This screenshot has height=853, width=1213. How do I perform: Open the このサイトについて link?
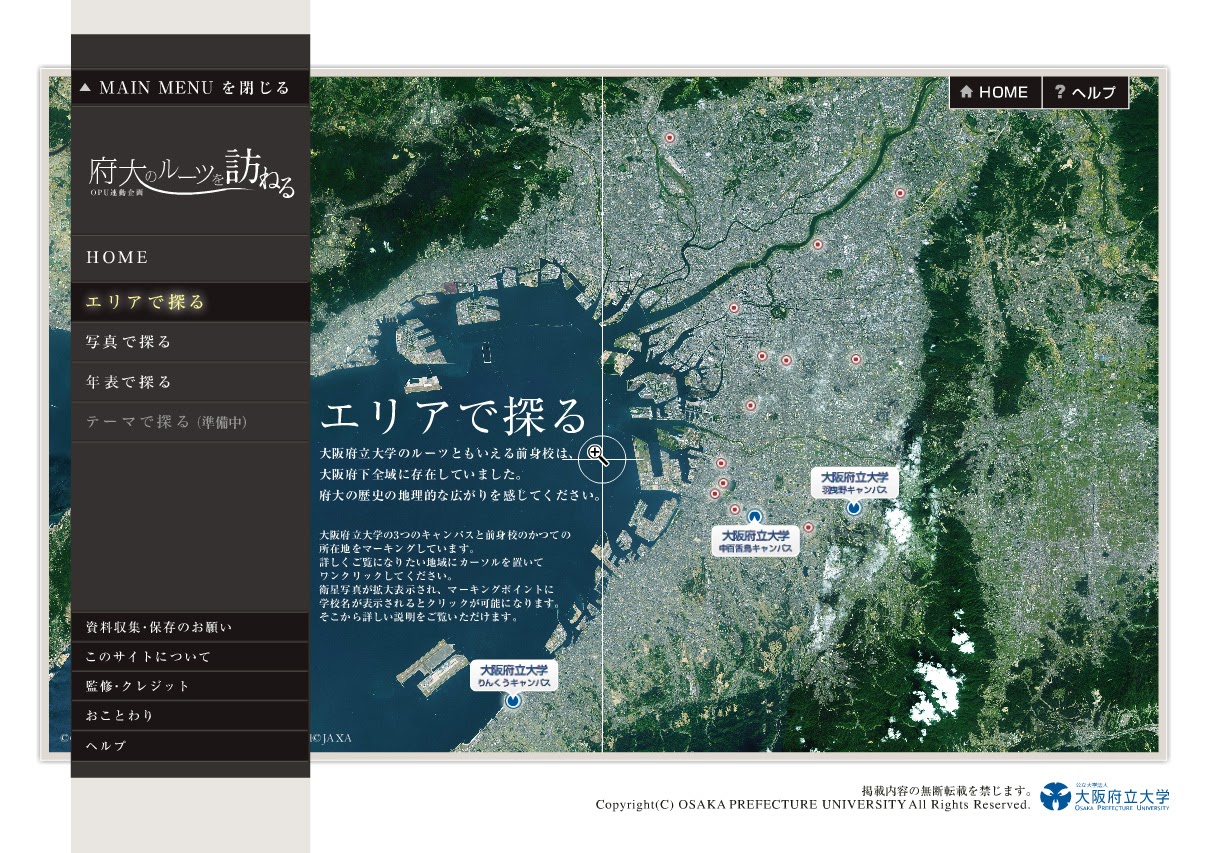189,656
